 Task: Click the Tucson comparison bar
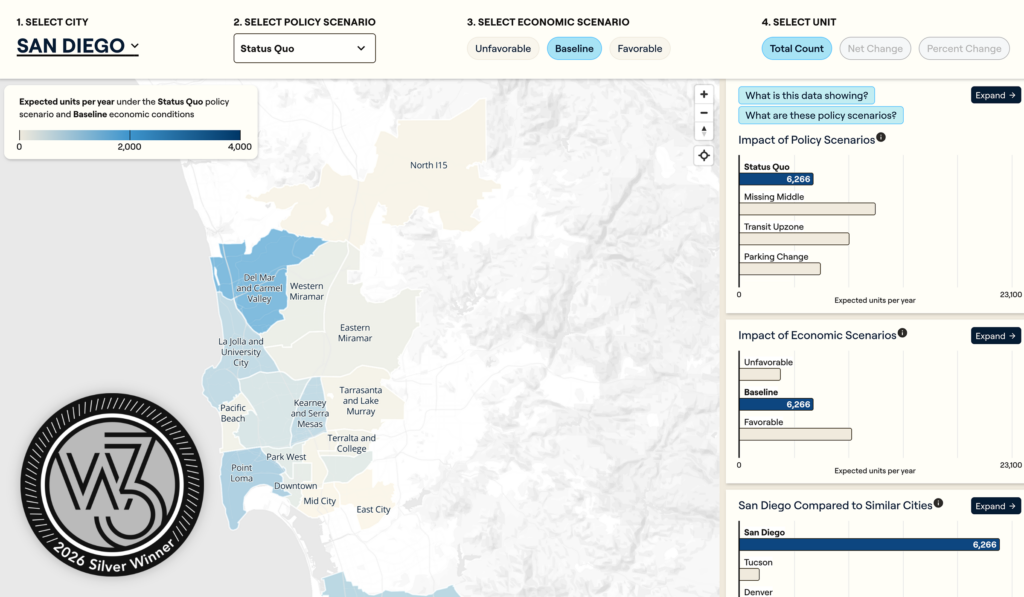coord(749,575)
